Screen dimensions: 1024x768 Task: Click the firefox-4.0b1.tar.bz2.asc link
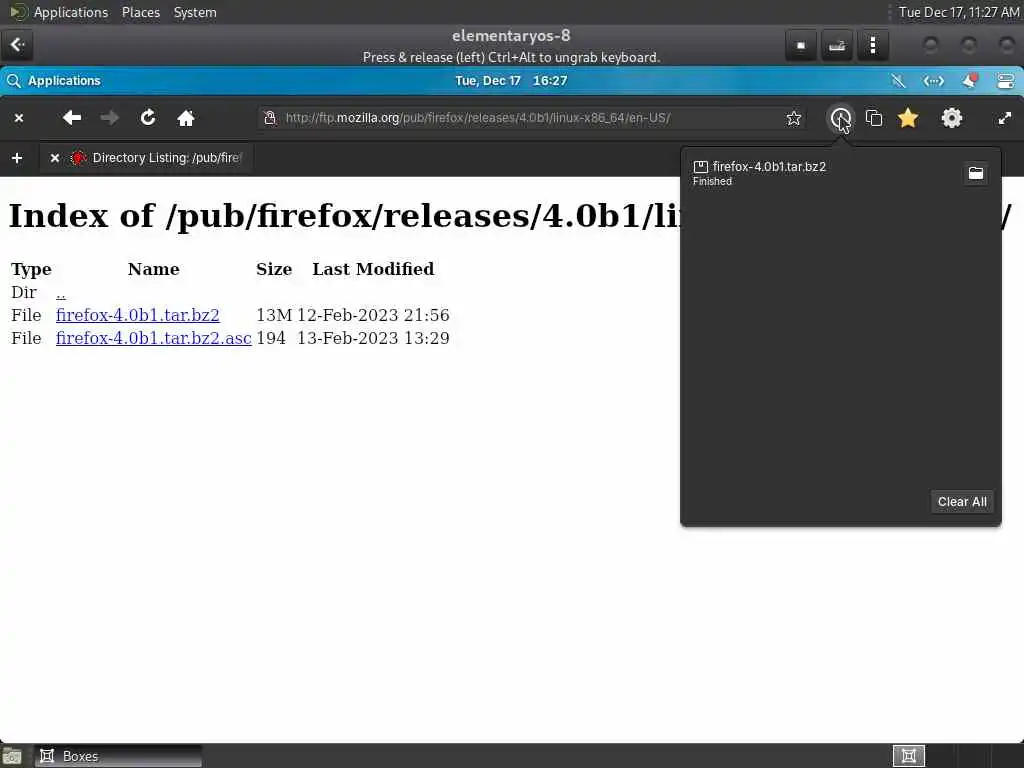153,338
